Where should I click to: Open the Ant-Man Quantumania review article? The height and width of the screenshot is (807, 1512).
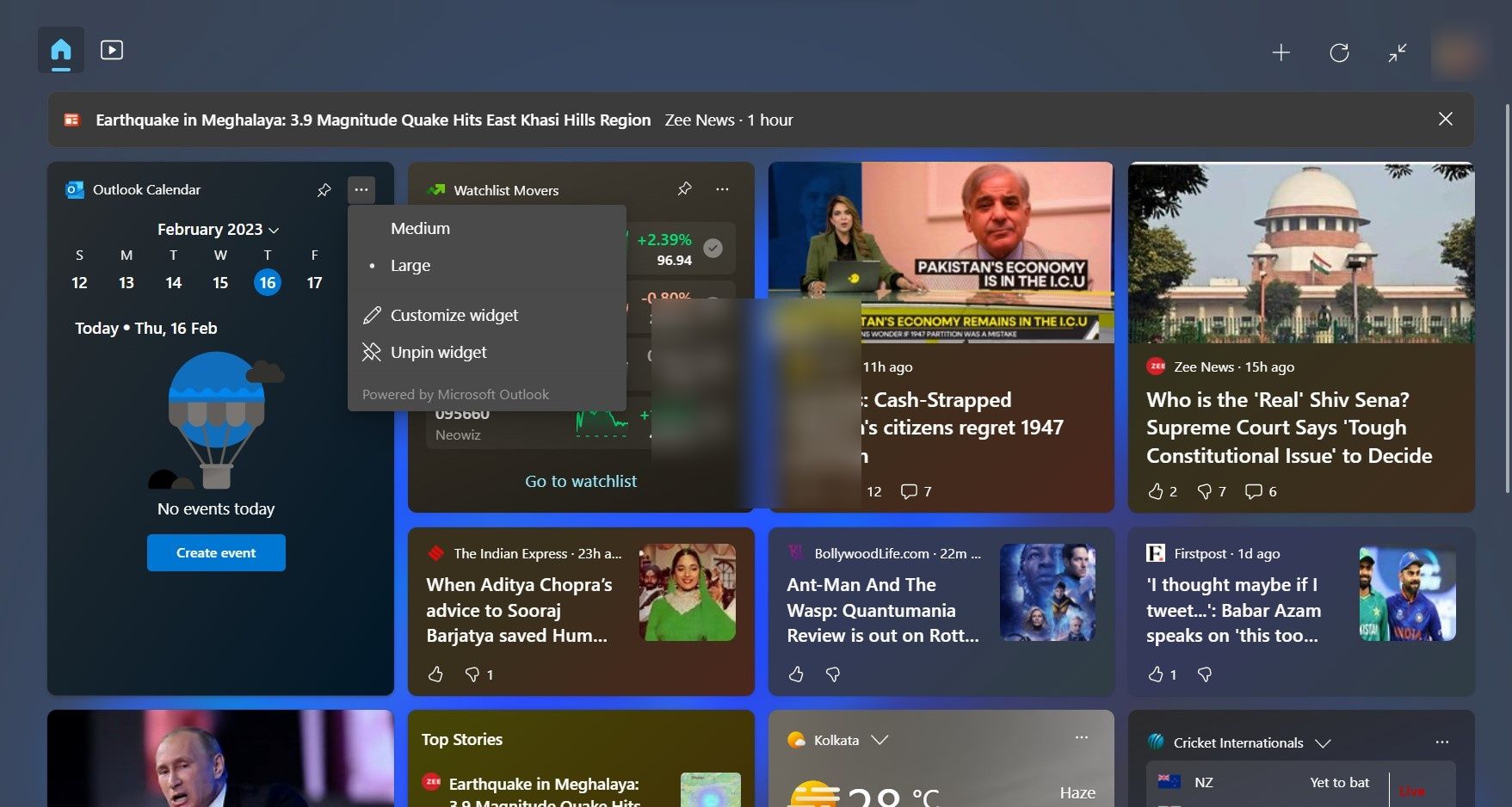click(883, 610)
